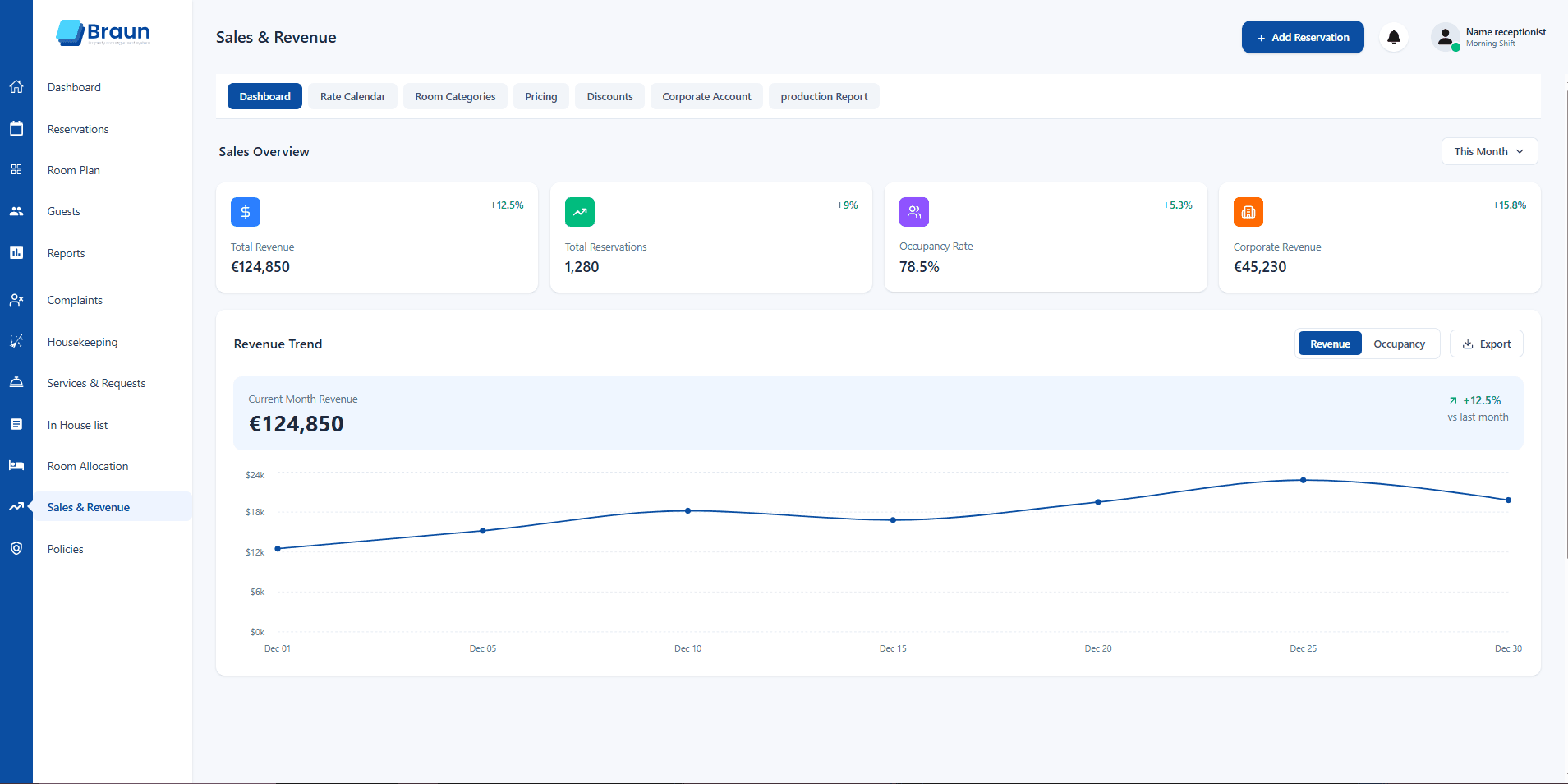Screen dimensions: 1568x784
Task: Switch to the Room Categories tab
Action: (x=455, y=96)
